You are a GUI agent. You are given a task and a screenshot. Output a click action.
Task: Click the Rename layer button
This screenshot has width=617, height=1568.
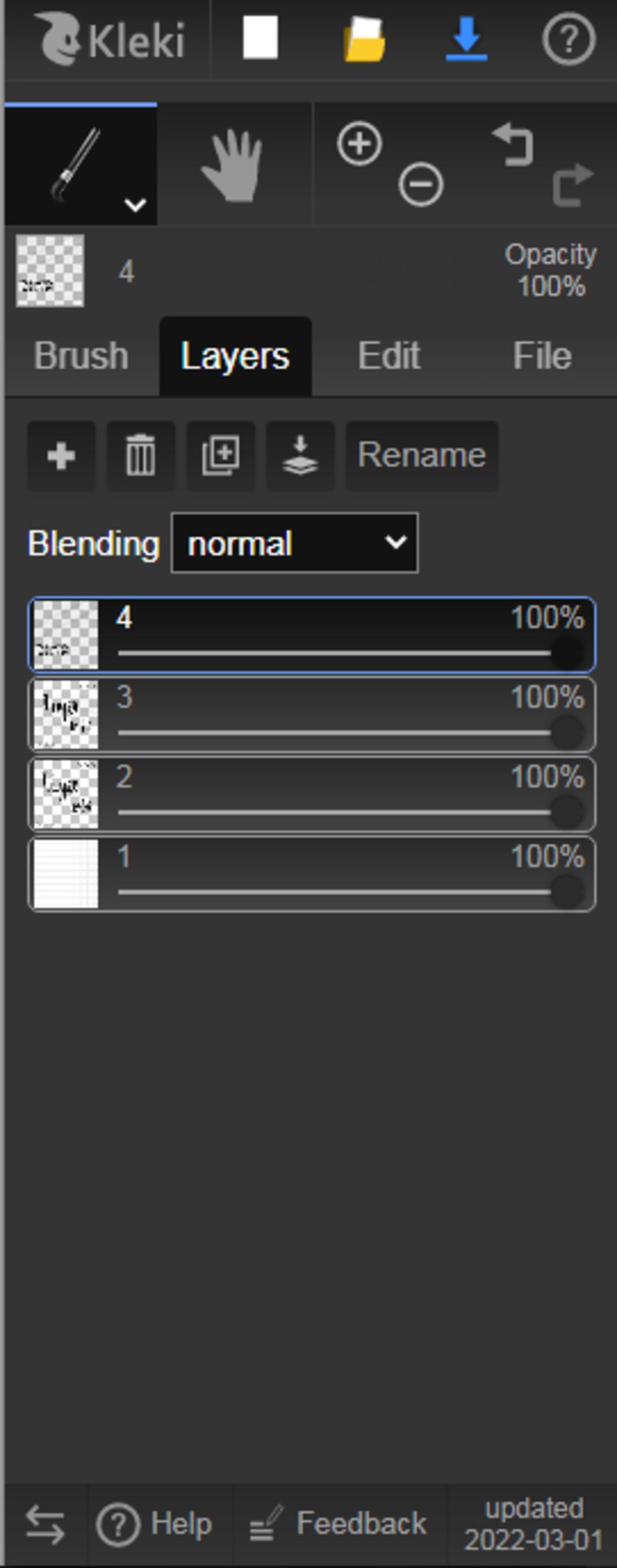pyautogui.click(x=422, y=455)
